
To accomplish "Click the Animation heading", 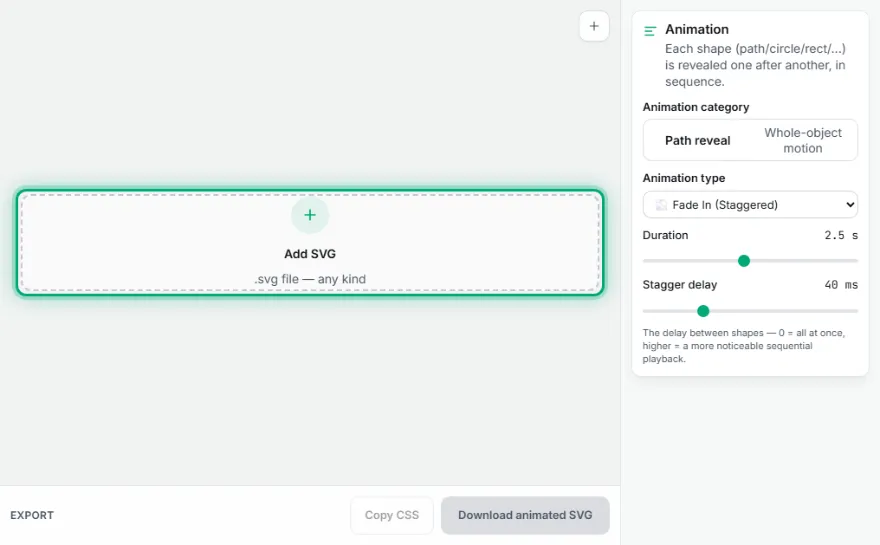I will [x=696, y=29].
